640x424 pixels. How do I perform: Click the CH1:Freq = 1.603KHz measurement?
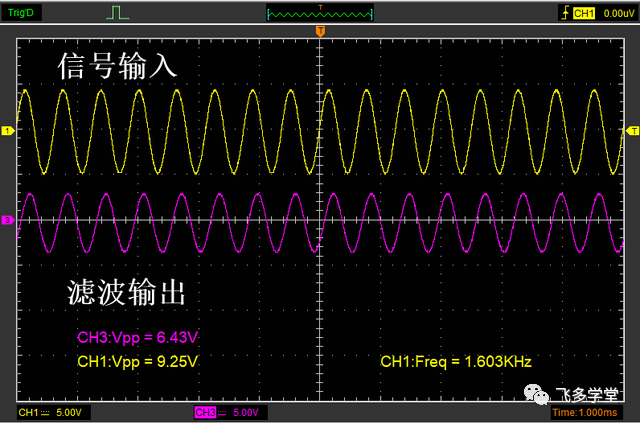coord(456,362)
